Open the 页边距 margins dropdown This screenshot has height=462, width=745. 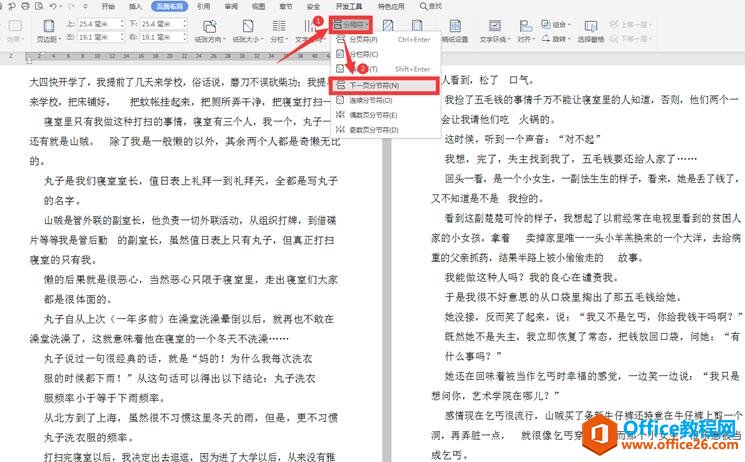48,31
